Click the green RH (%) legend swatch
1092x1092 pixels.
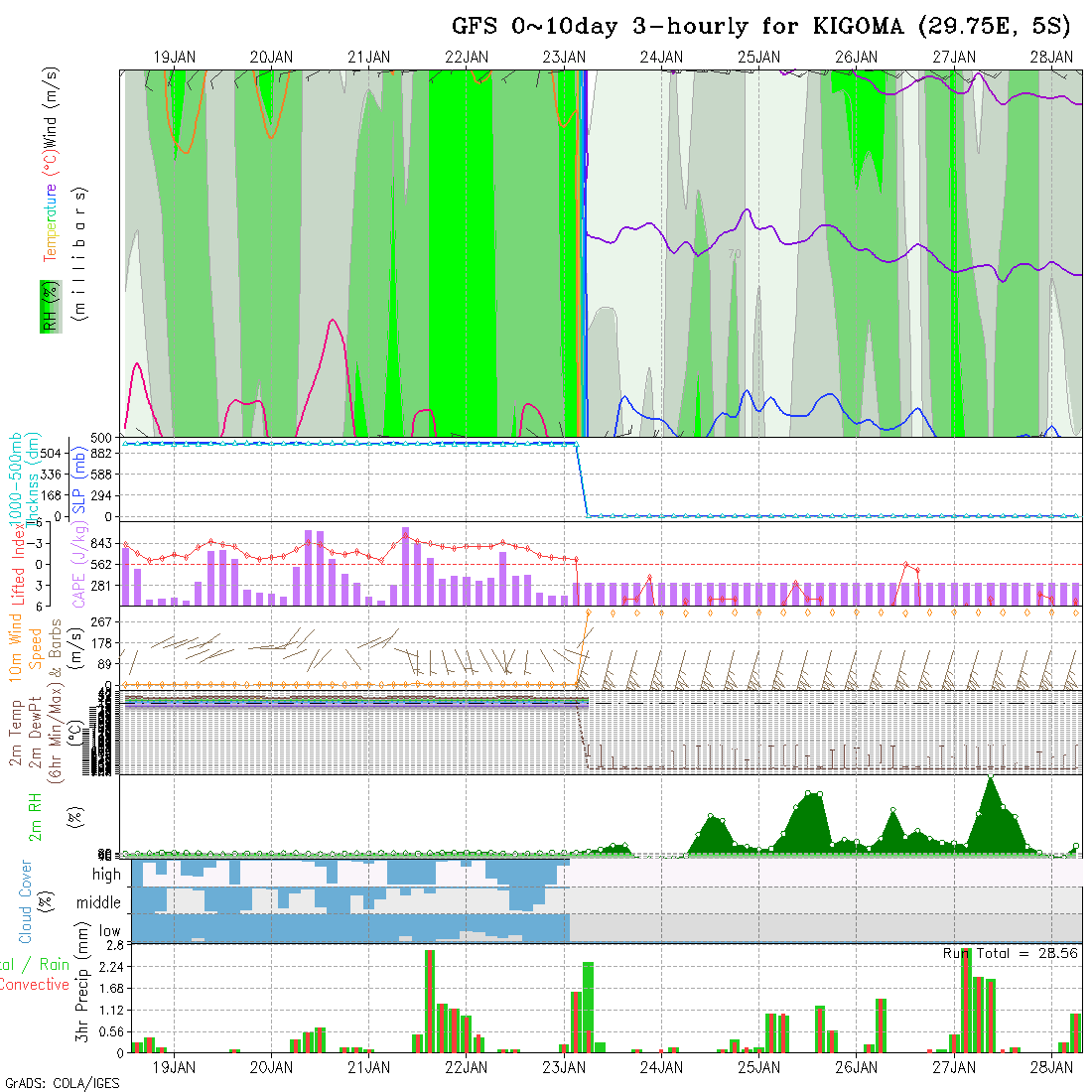[47, 307]
